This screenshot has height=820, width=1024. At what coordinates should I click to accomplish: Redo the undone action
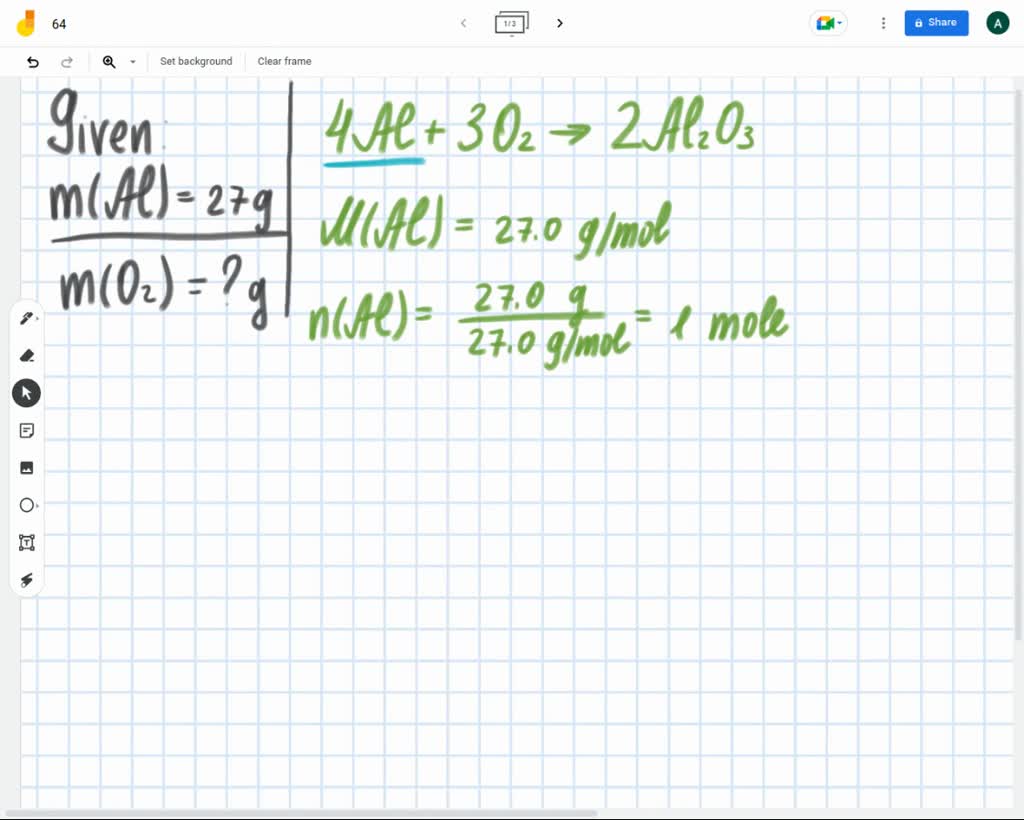pos(67,61)
